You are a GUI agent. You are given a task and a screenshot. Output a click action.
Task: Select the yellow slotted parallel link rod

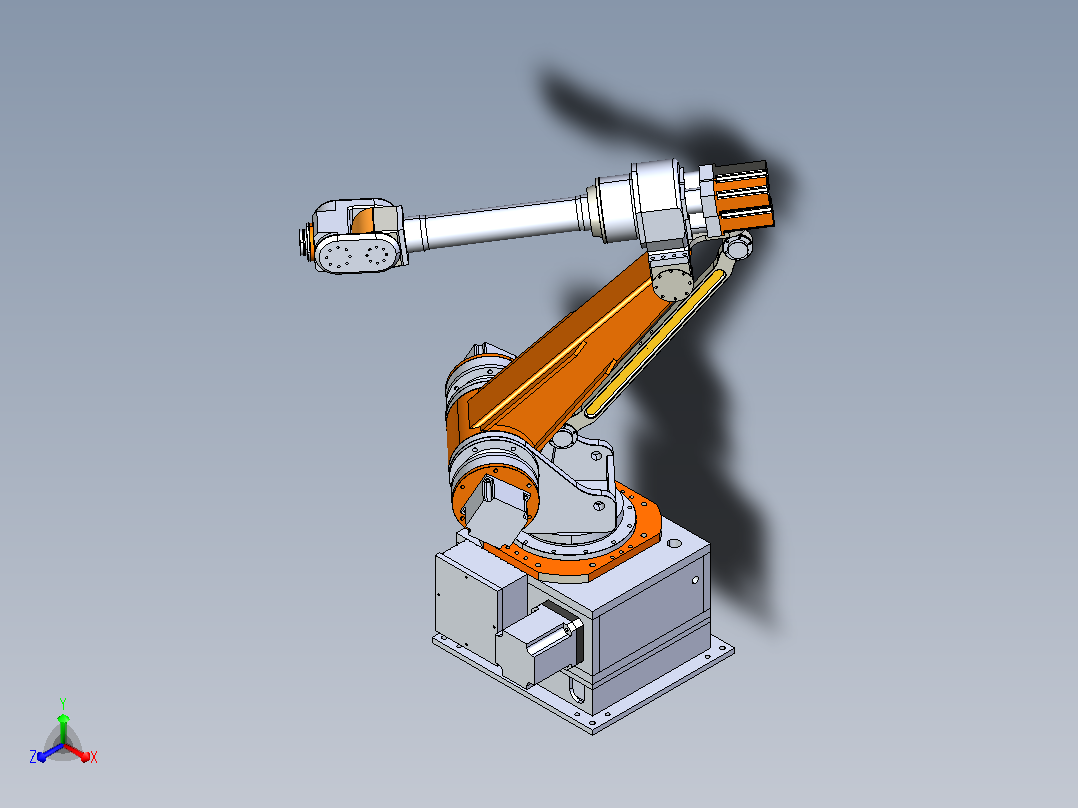[653, 342]
